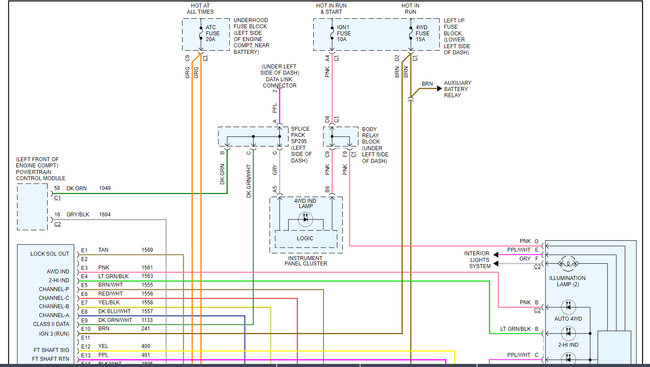Click the 4WD FUSE 15A fuse symbol
The image size is (650, 367).
[x=410, y=33]
